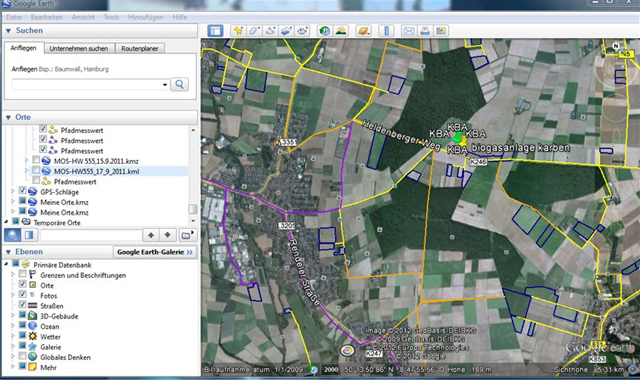Open the planet switcher (Saturn icon)
The image size is (640, 380).
(x=363, y=31)
